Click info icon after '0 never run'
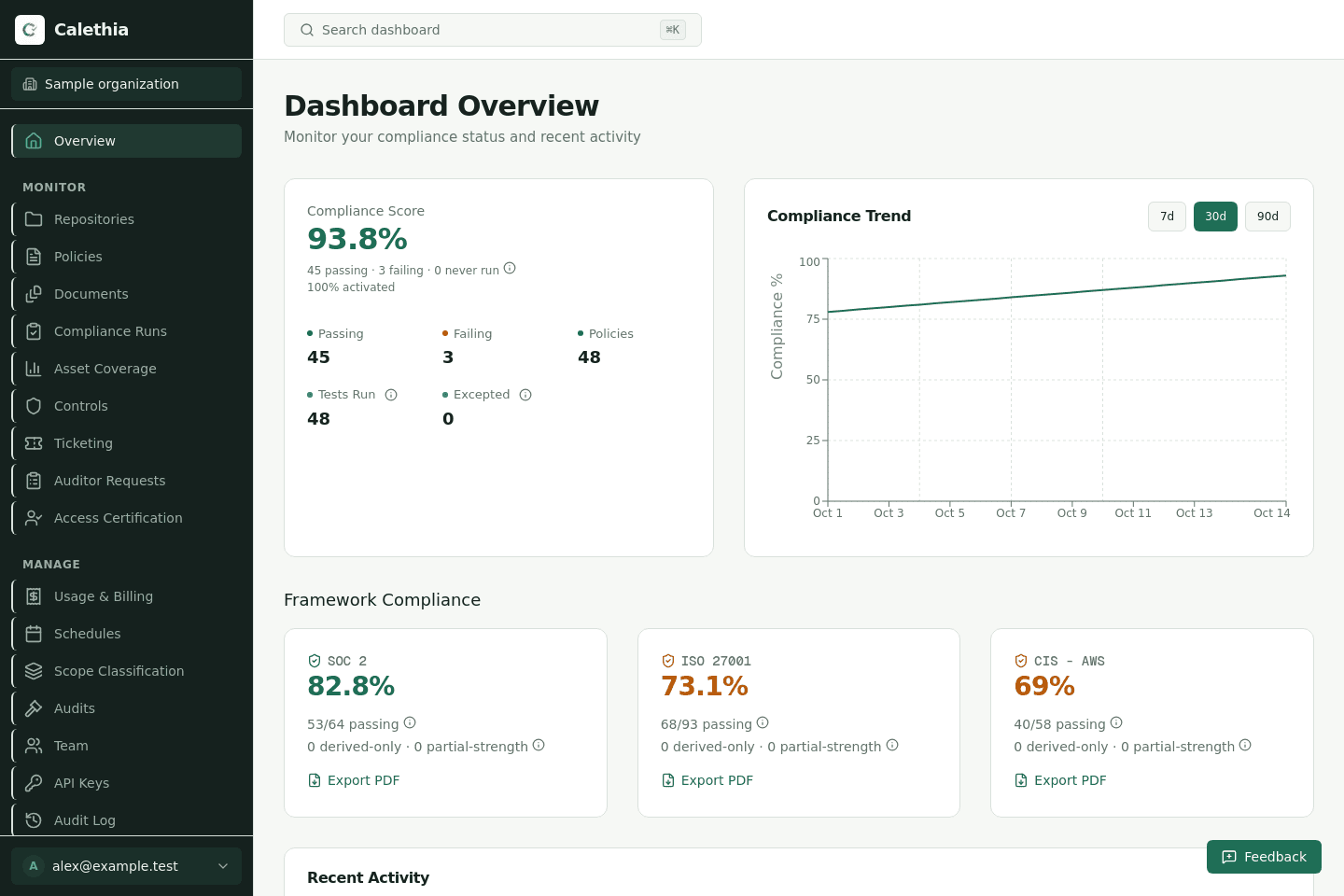Screen dimensions: 1344x896 click(x=510, y=268)
